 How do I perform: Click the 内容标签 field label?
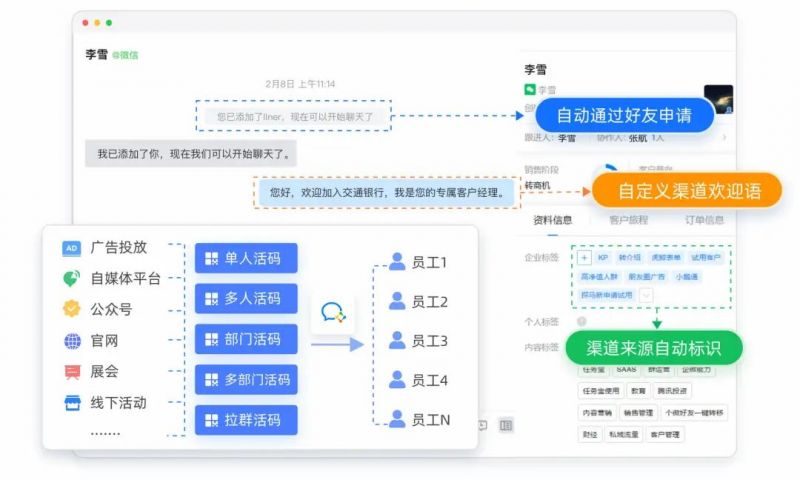coord(541,347)
